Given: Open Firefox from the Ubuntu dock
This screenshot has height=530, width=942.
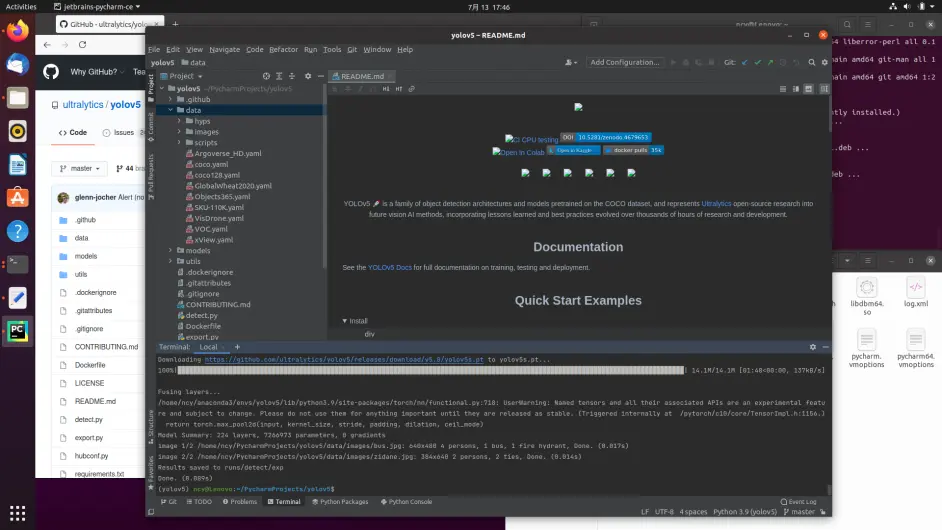Looking at the screenshot, I should pyautogui.click(x=17, y=31).
